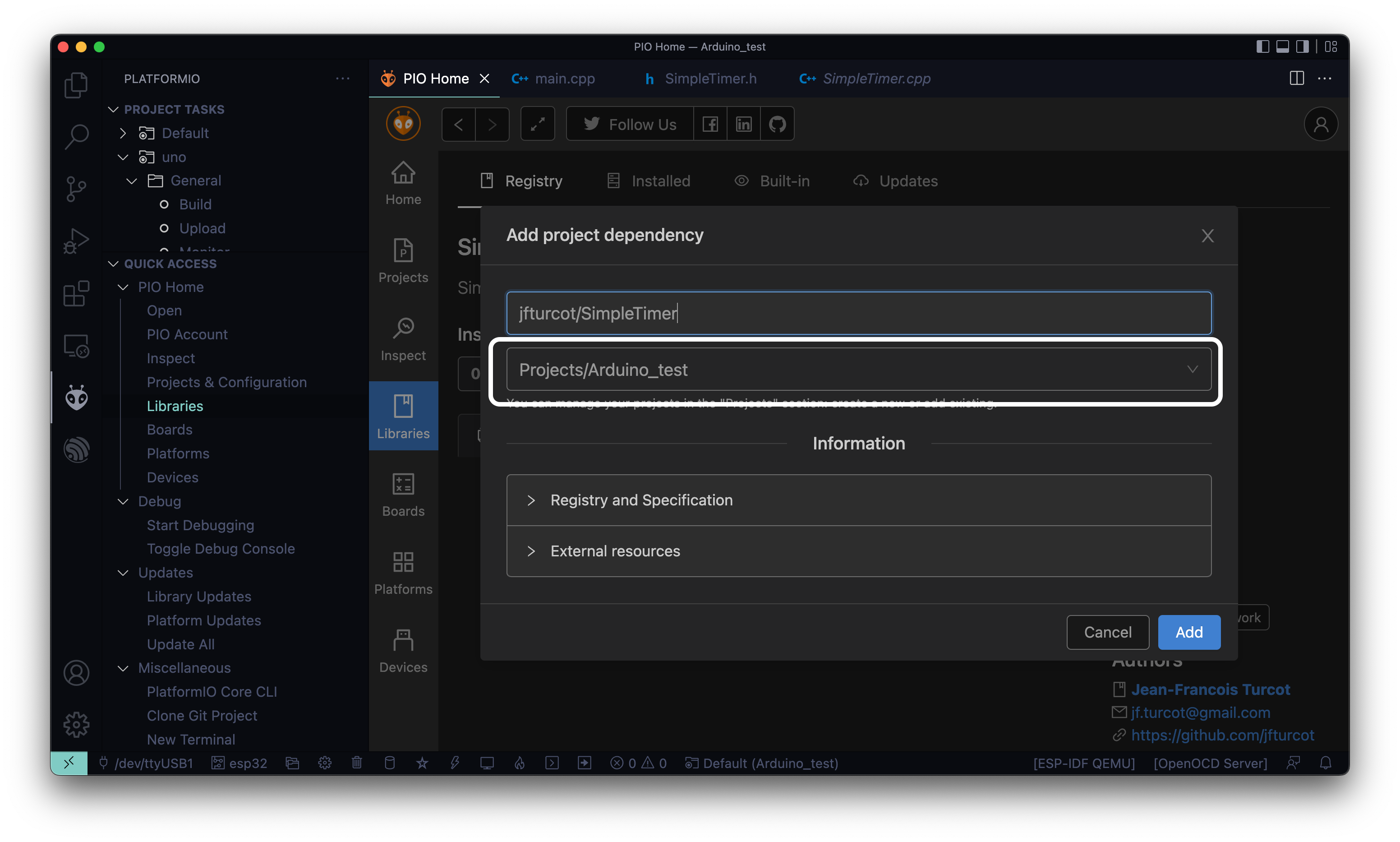Toggle the primary side bar layout icon
This screenshot has width=1400, height=842.
coord(1262,46)
